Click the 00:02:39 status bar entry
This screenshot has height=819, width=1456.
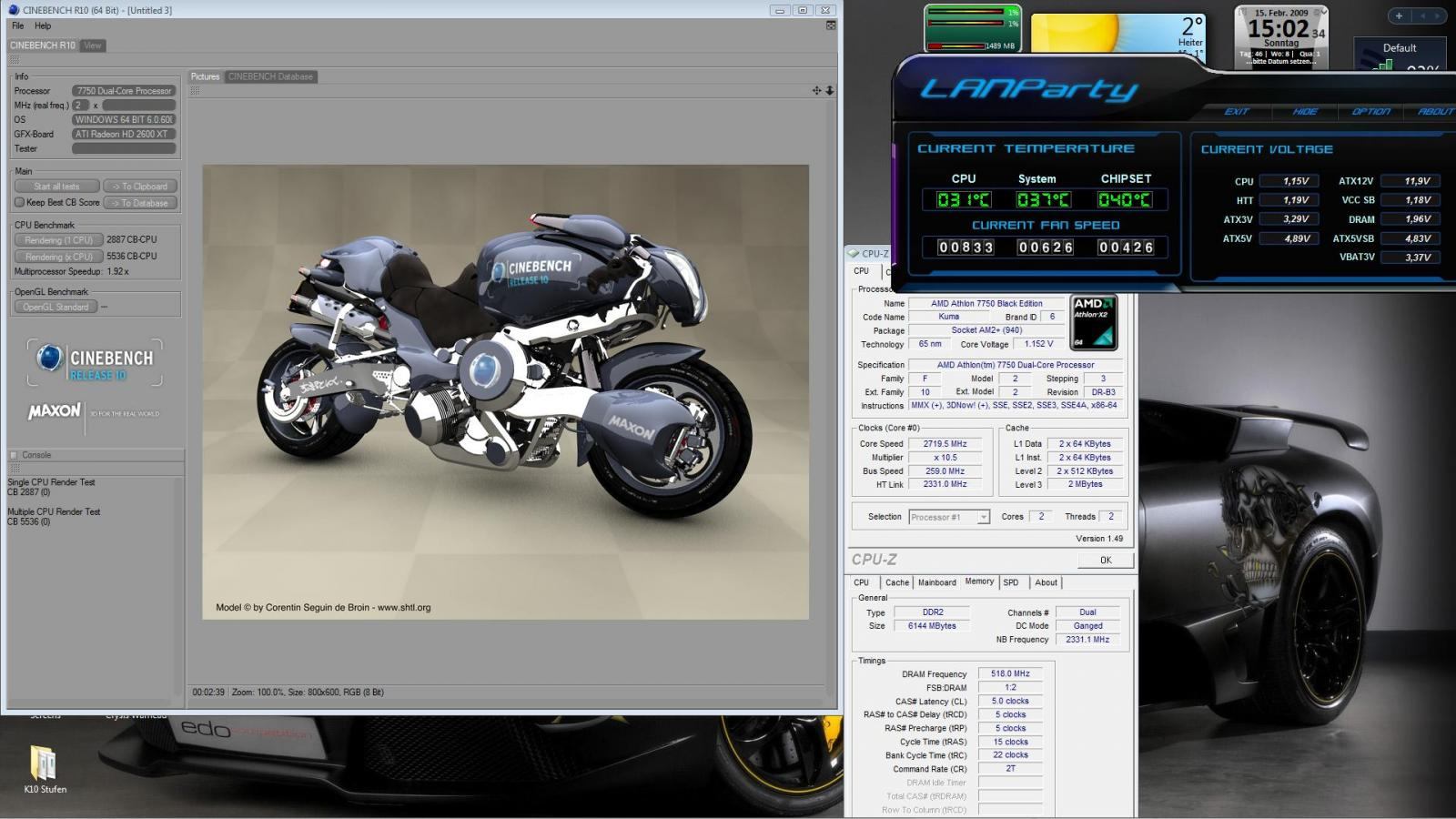pyautogui.click(x=208, y=693)
